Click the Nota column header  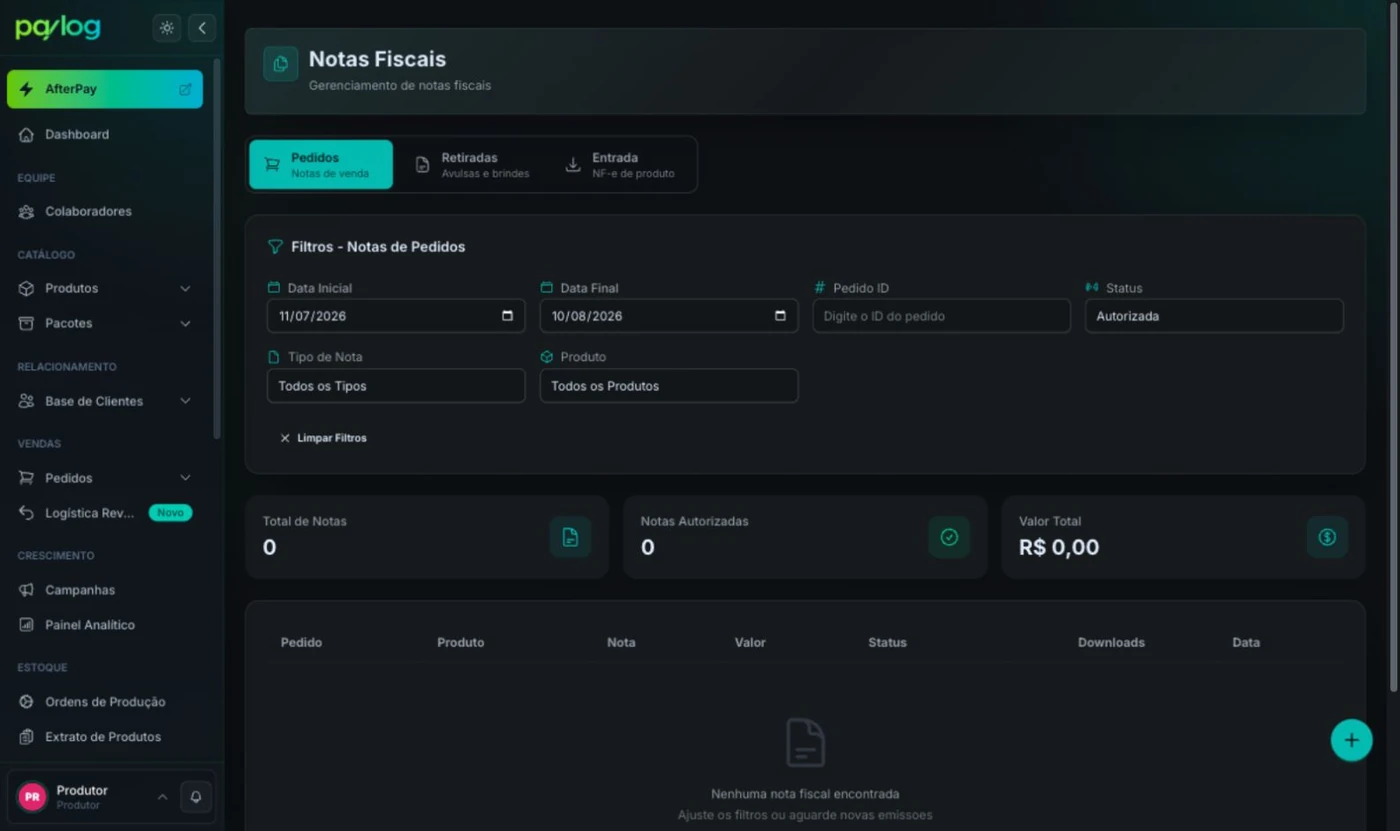621,642
